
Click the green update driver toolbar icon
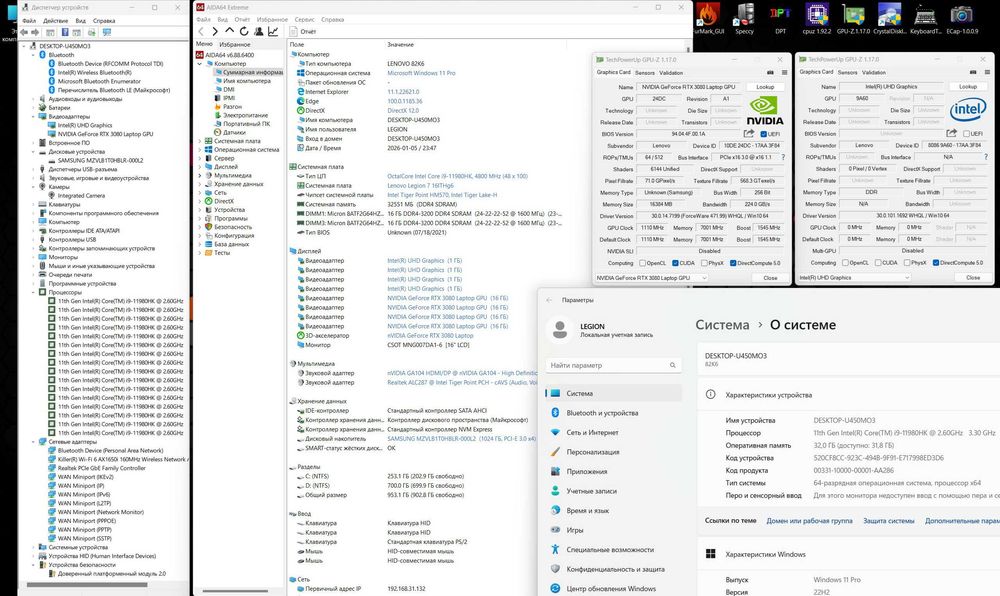(92, 32)
